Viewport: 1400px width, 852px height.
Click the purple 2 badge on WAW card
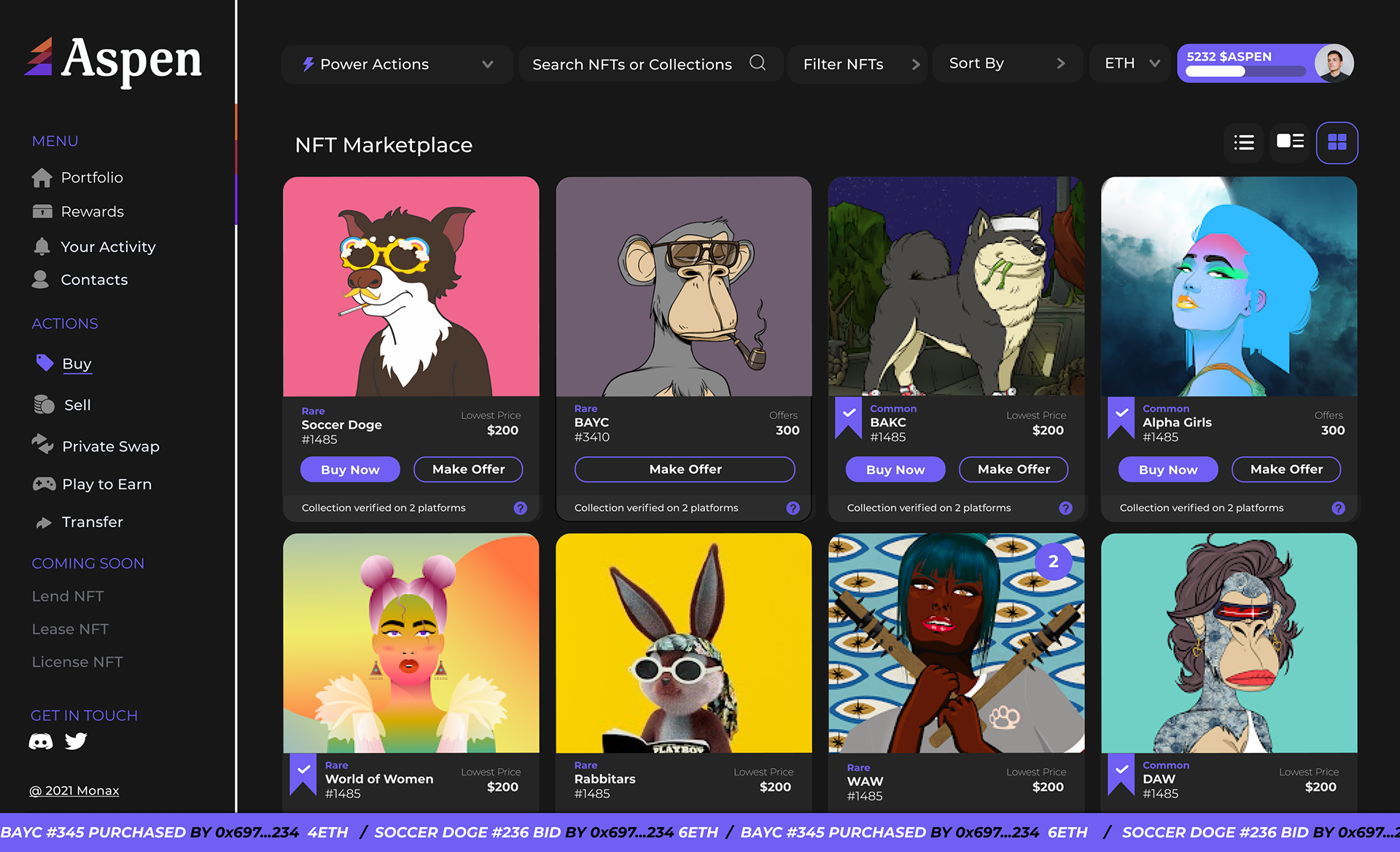pyautogui.click(x=1053, y=561)
